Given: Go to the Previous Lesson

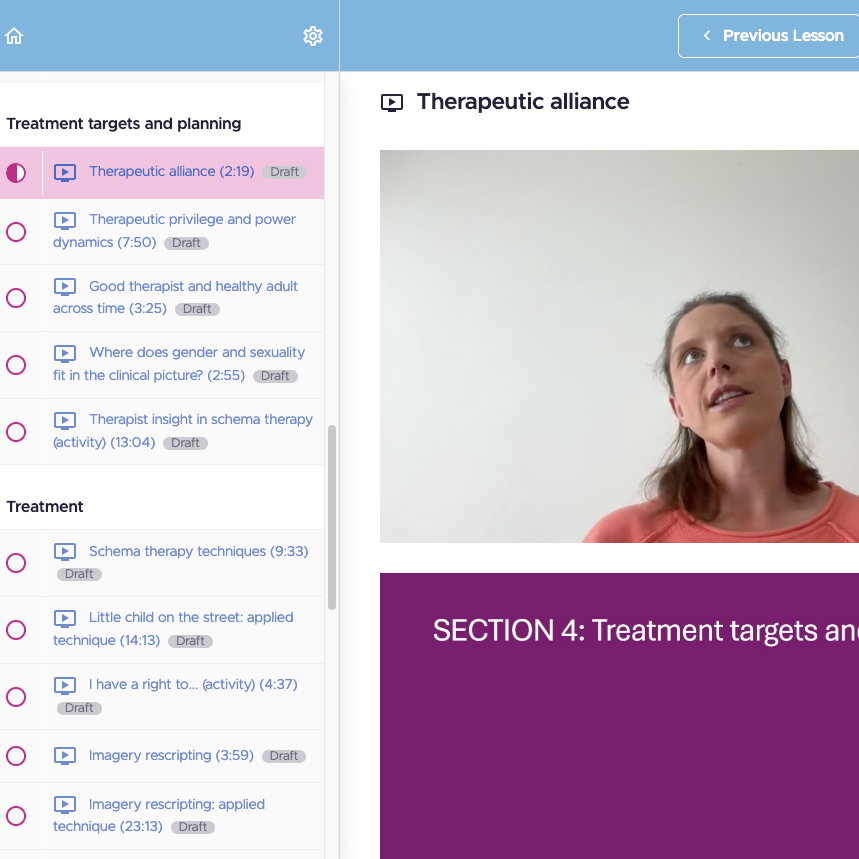Looking at the screenshot, I should (768, 36).
